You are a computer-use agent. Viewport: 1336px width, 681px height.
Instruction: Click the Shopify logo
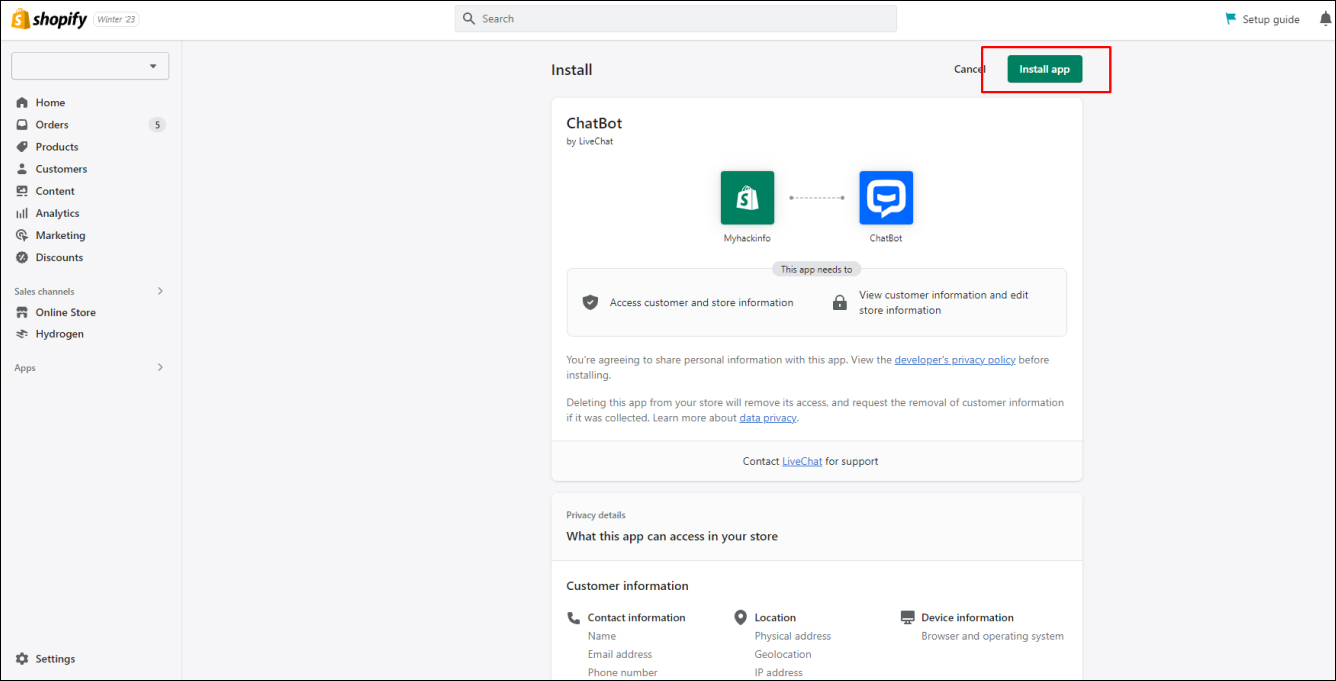click(49, 19)
